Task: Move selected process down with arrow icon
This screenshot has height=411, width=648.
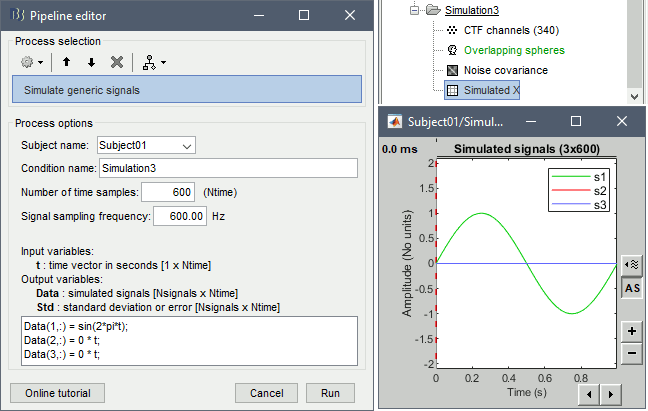Action: pyautogui.click(x=92, y=62)
